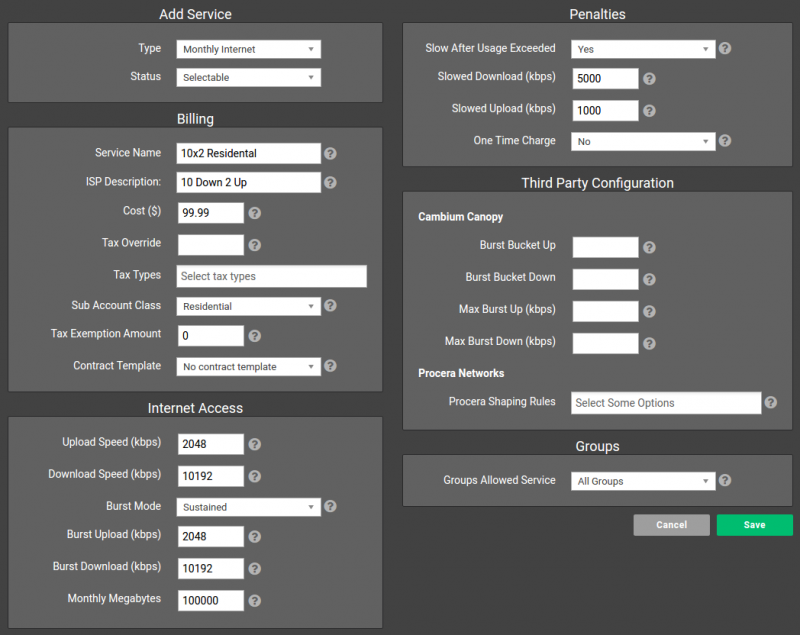Image resolution: width=800 pixels, height=635 pixels.
Task: Open the Burst Mode dropdown set to Sustained
Action: [248, 506]
